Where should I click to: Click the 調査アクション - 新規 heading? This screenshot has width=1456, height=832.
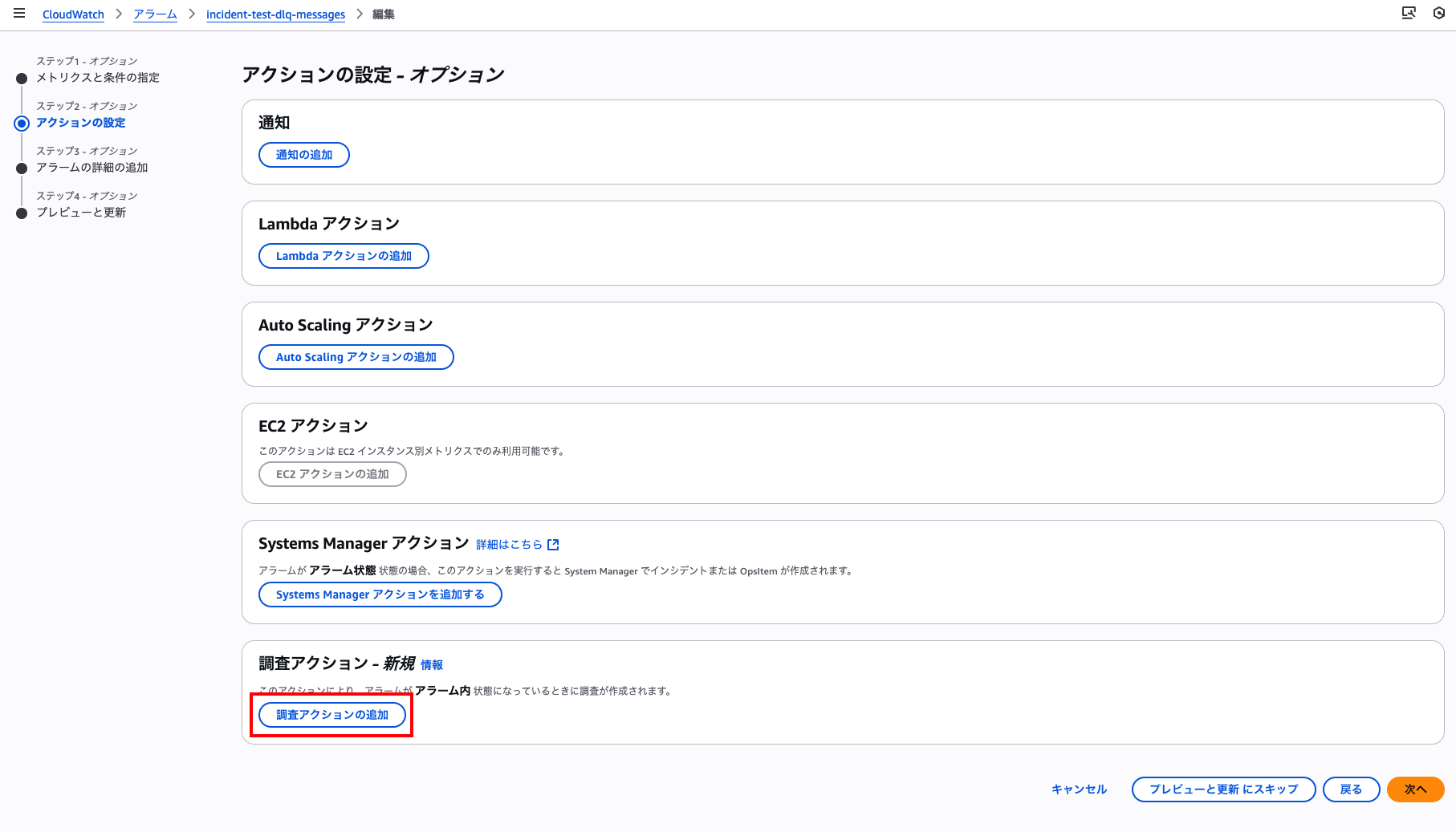tap(336, 664)
